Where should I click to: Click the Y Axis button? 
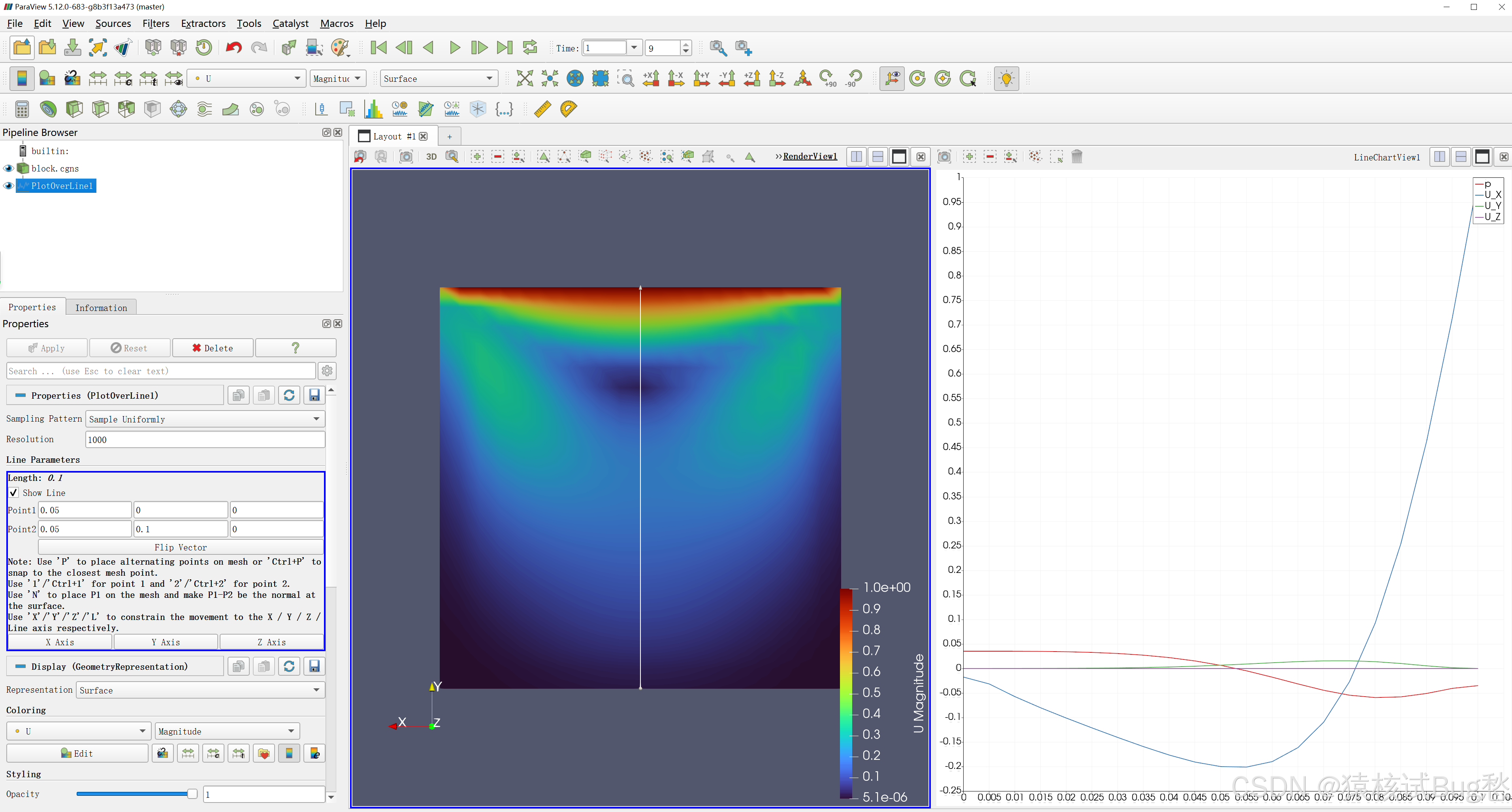pyautogui.click(x=166, y=642)
